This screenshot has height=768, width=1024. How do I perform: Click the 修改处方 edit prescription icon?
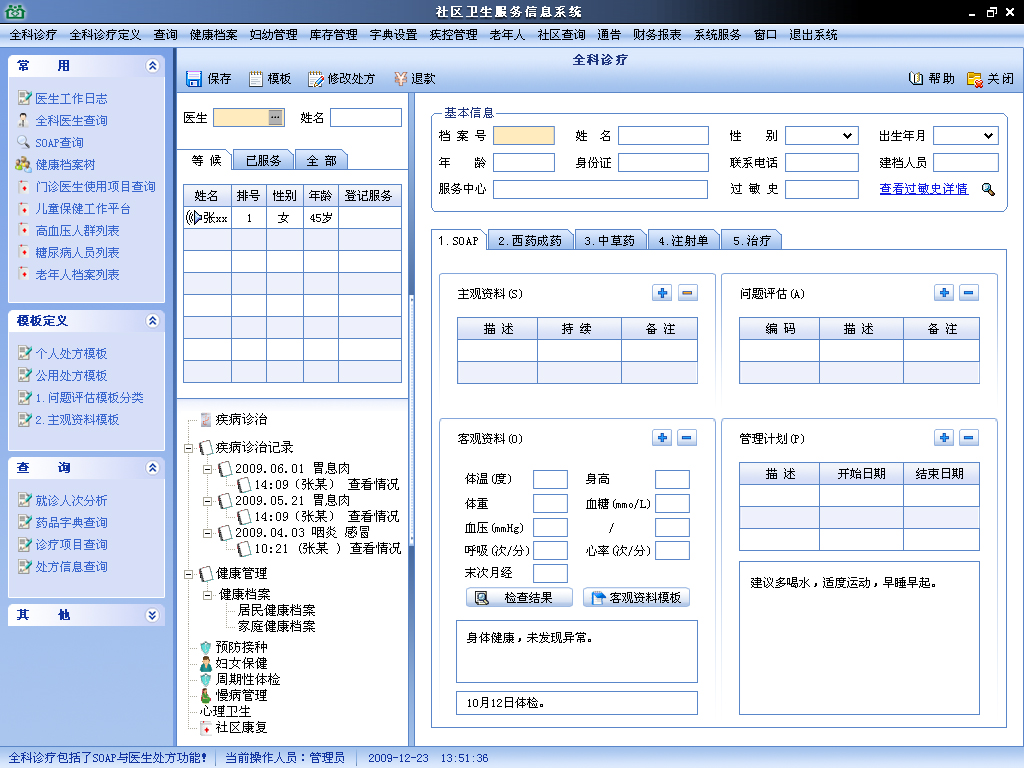pos(316,79)
